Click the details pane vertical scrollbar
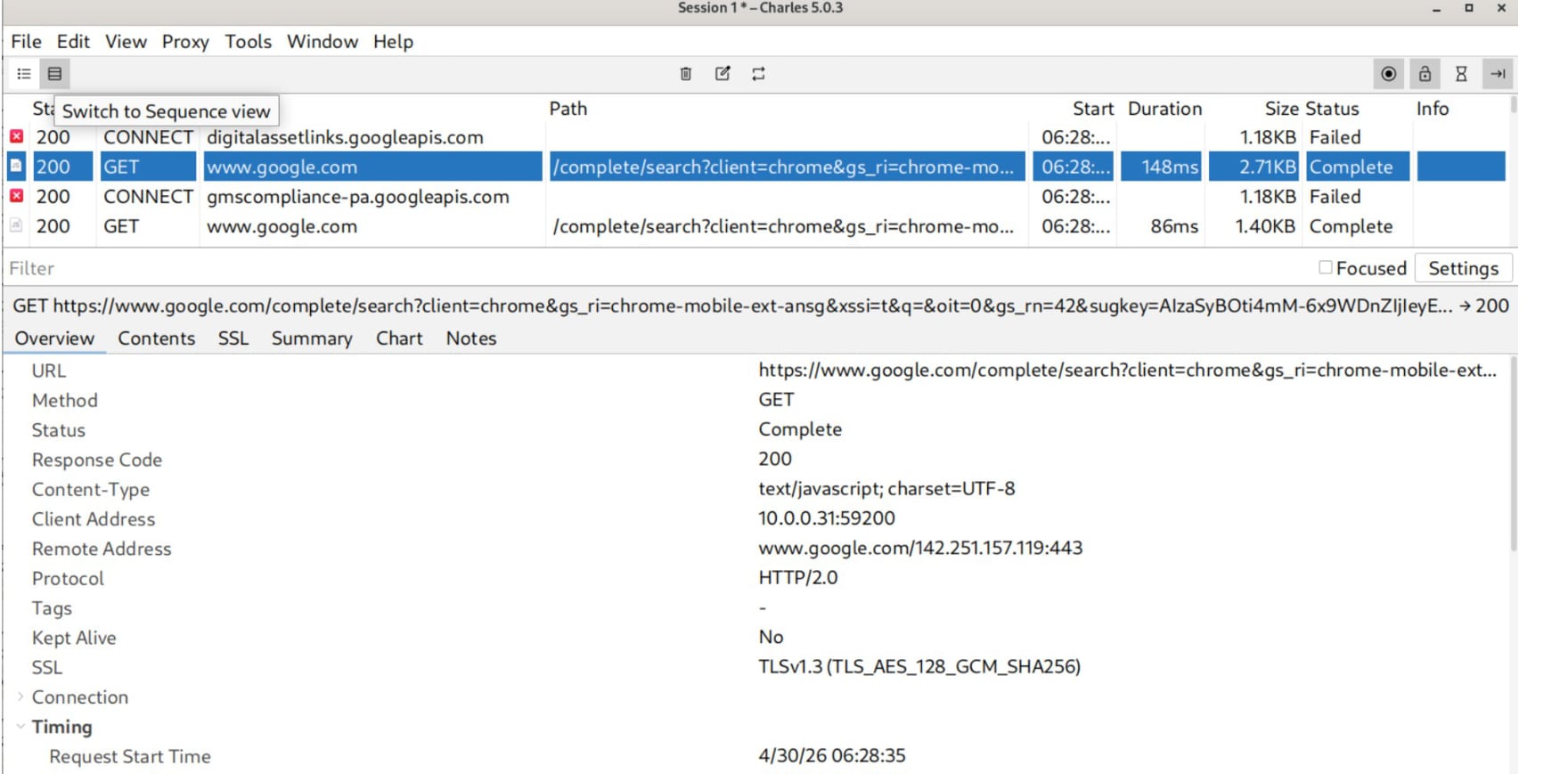 1513,454
